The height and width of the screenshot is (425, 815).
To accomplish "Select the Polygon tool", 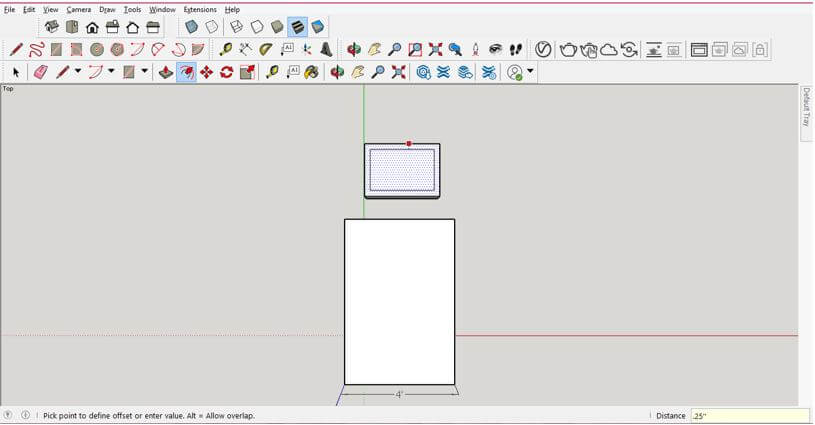I will tap(117, 50).
